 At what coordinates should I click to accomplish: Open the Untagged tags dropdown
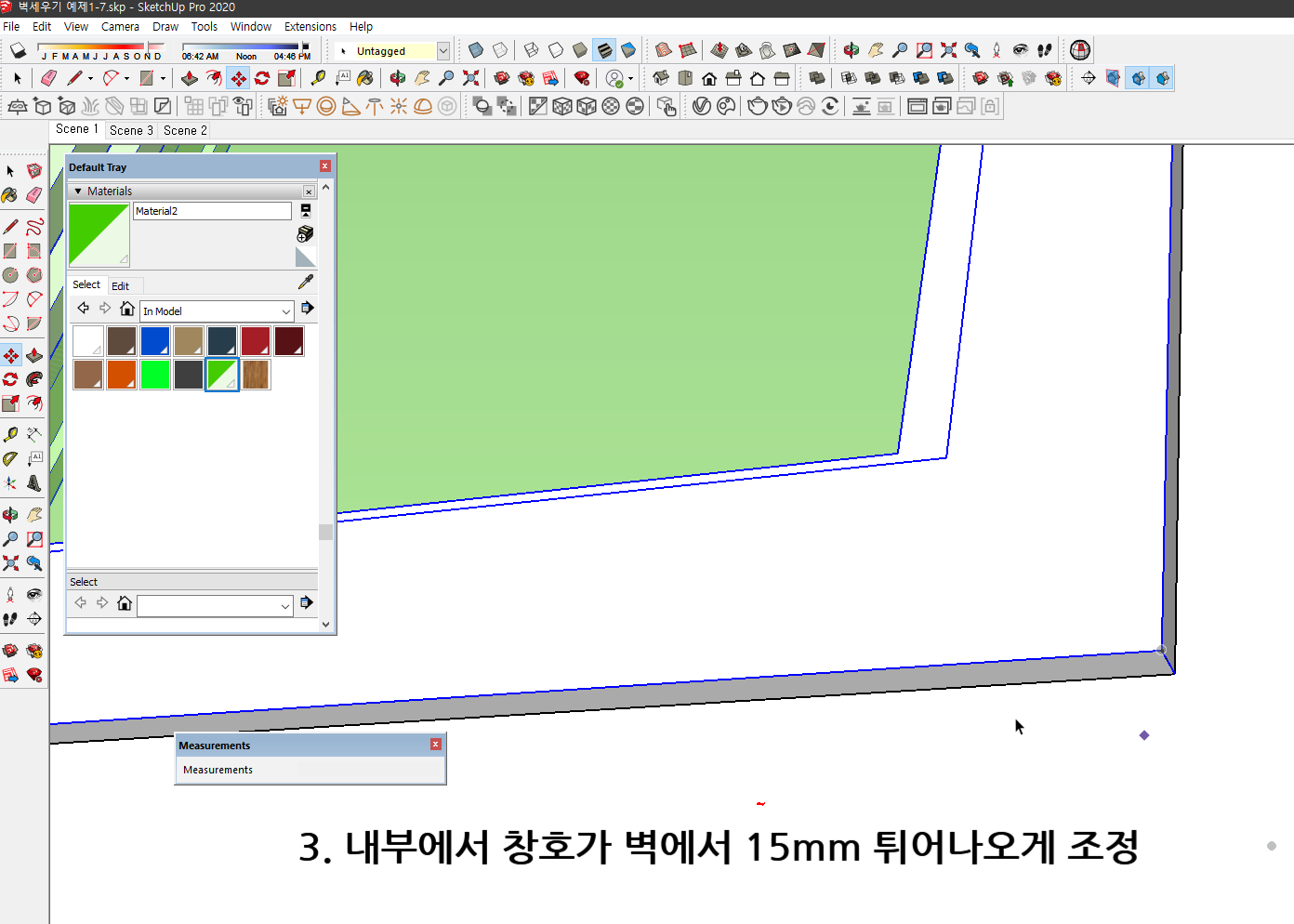pyautogui.click(x=443, y=50)
